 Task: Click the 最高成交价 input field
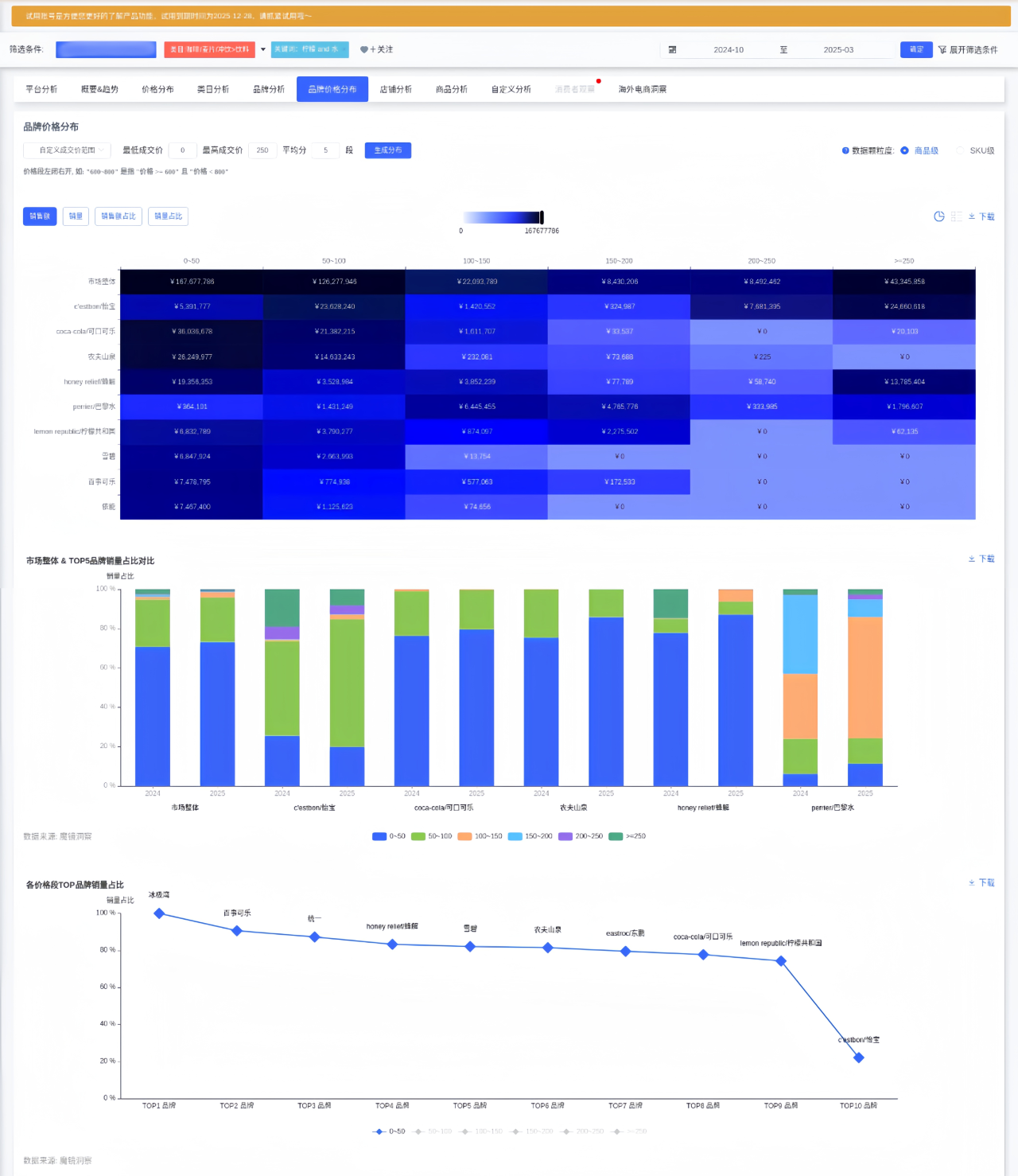[262, 150]
